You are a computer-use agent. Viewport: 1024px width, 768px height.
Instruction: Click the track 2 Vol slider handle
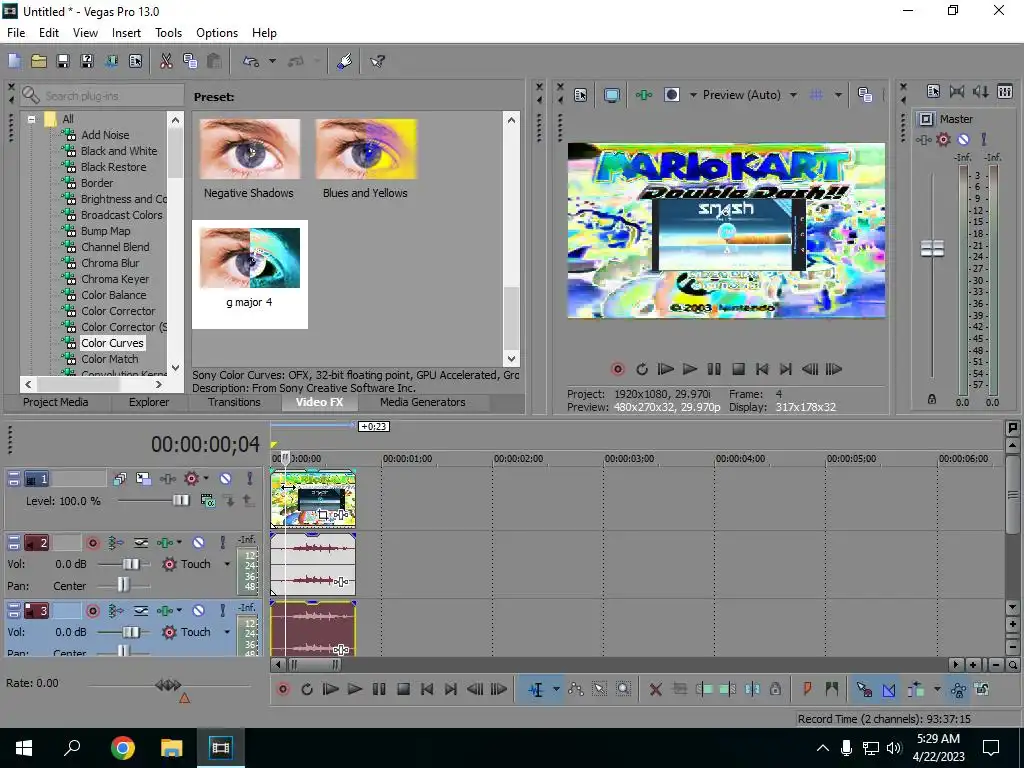pyautogui.click(x=131, y=564)
